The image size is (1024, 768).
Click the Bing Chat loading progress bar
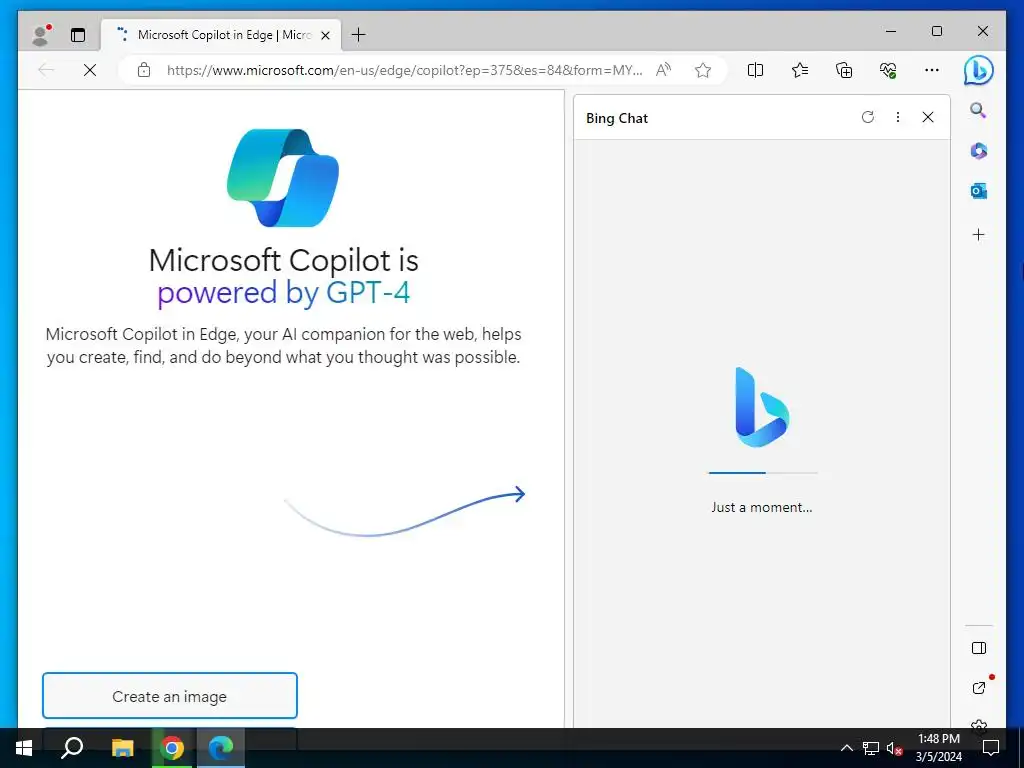[x=763, y=472]
